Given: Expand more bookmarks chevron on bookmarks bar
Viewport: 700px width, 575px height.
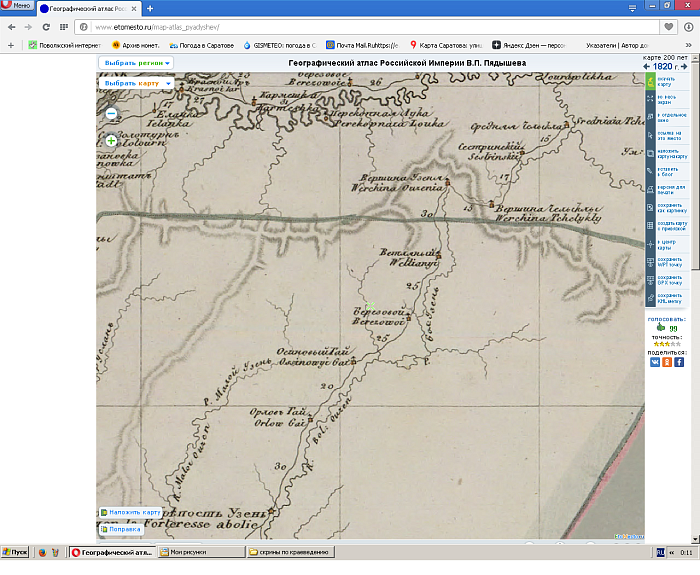Looking at the screenshot, I should 688,45.
